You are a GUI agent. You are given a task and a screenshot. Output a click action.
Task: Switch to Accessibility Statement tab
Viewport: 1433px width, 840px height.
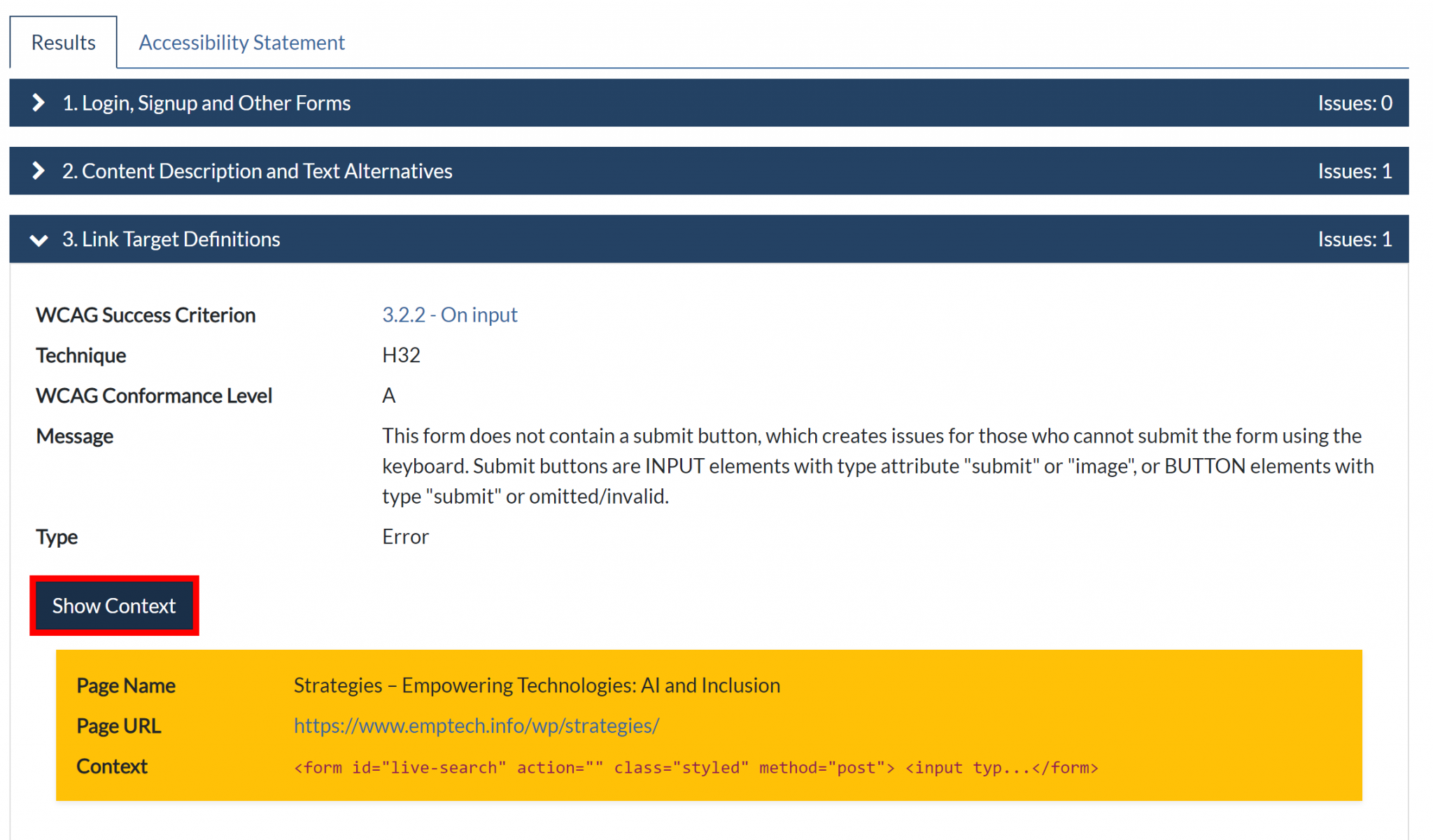tap(241, 43)
